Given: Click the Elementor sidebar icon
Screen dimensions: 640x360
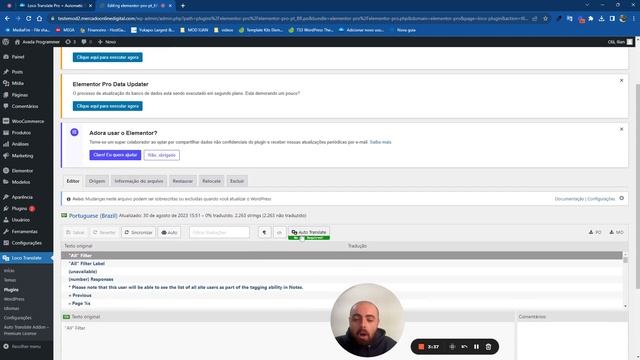Looking at the screenshot, I should (x=6, y=171).
